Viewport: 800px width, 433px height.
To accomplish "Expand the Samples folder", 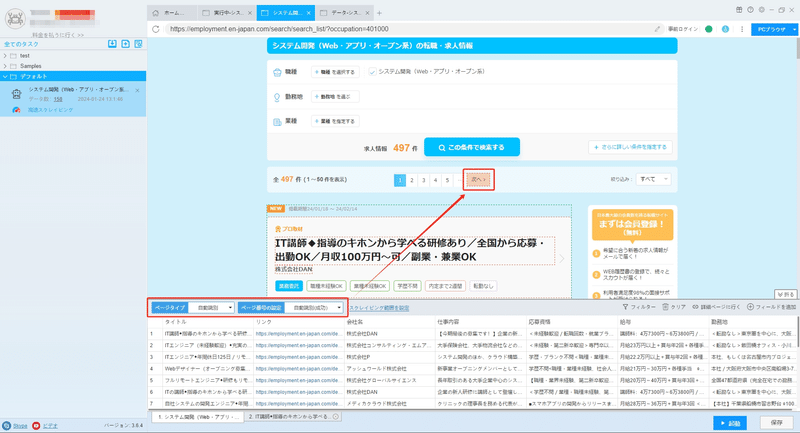I will pyautogui.click(x=5, y=66).
